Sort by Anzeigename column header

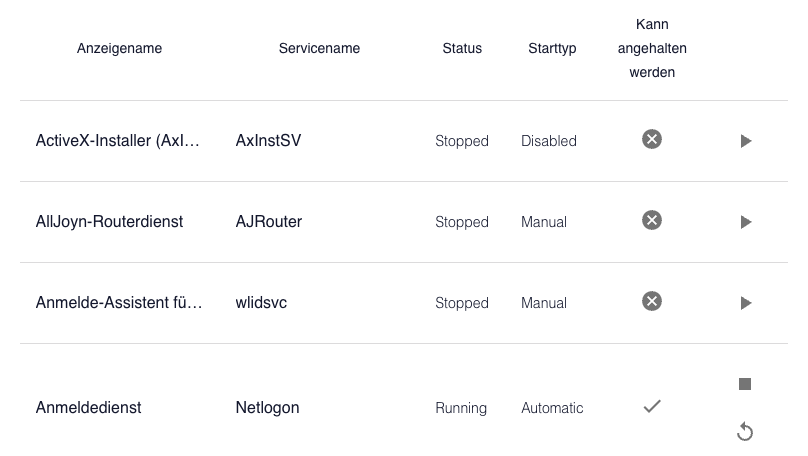pos(119,48)
